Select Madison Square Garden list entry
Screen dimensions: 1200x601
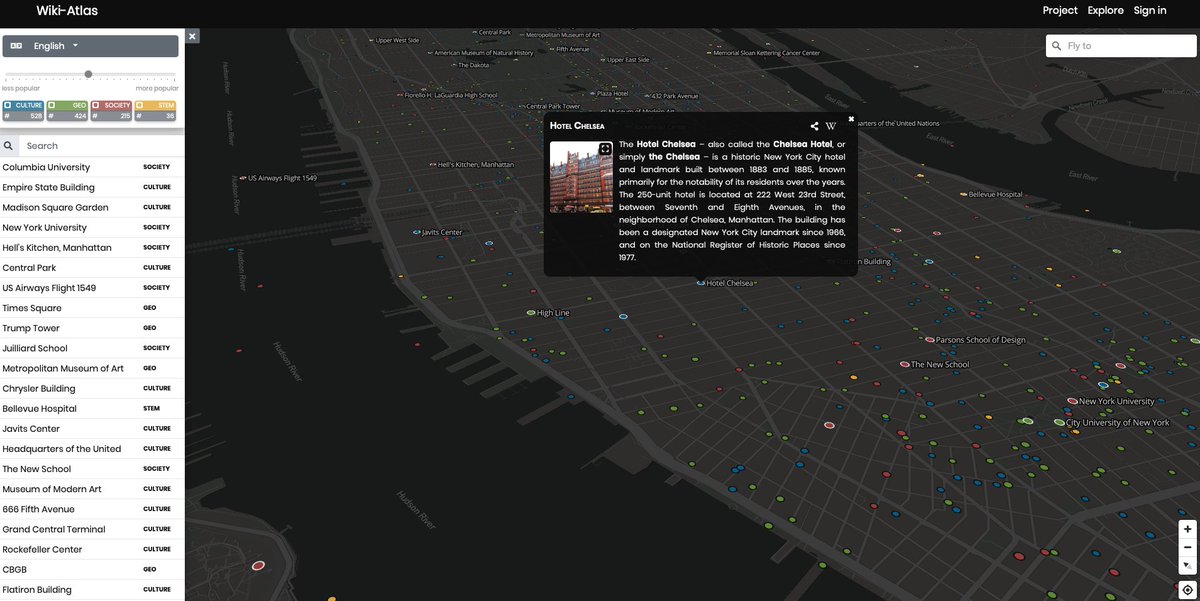pyautogui.click(x=92, y=207)
